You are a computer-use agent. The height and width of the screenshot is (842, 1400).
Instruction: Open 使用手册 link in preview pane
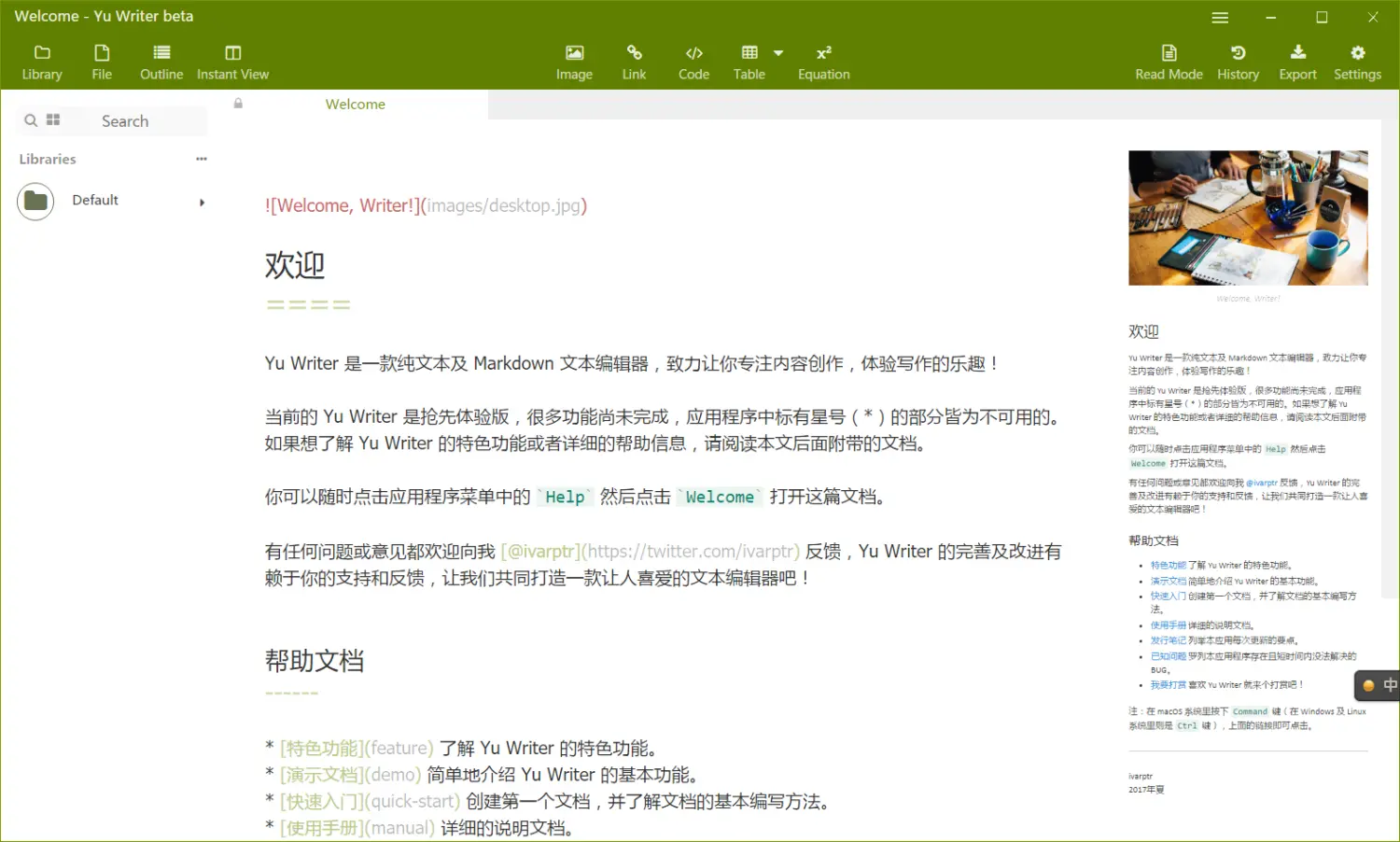tap(1168, 625)
